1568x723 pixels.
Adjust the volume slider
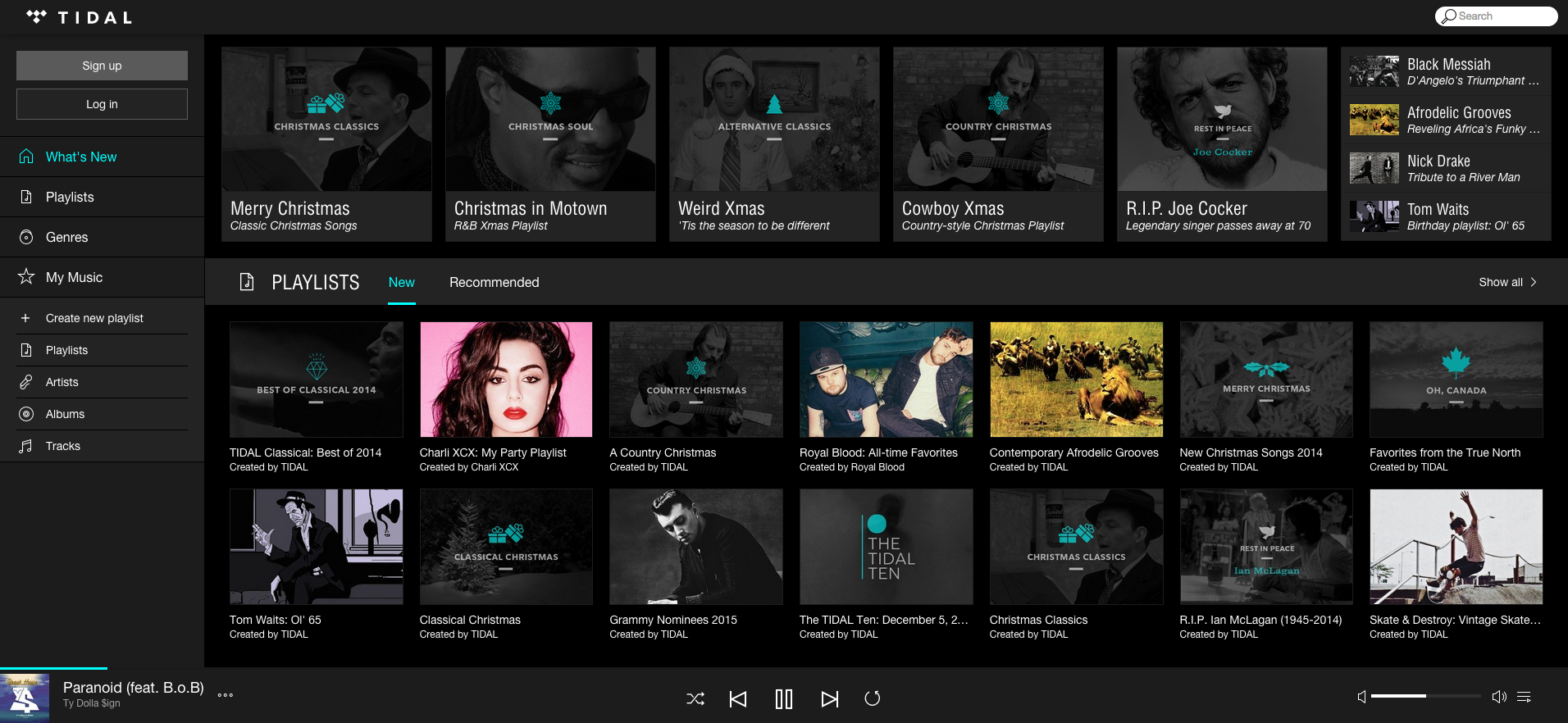pos(1425,696)
